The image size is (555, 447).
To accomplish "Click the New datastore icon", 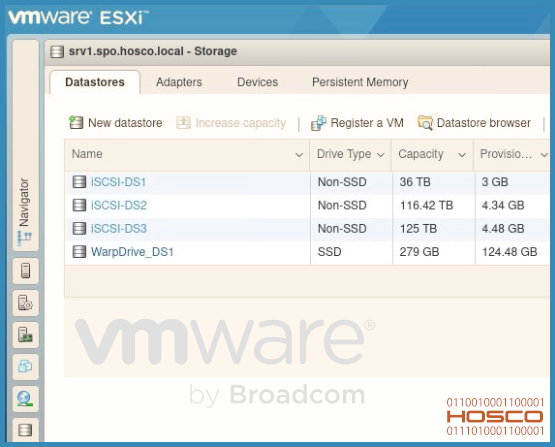I will (x=76, y=122).
